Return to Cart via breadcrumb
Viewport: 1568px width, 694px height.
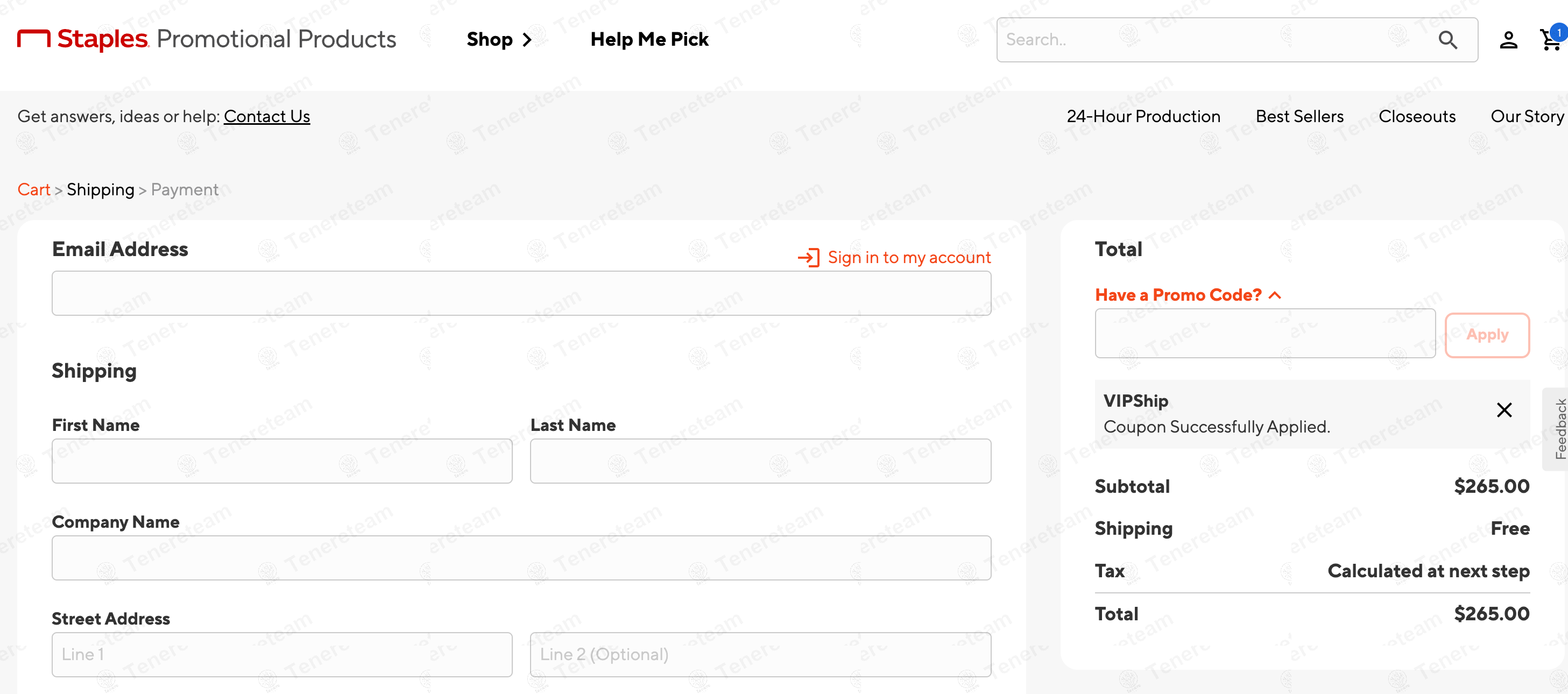pos(33,190)
